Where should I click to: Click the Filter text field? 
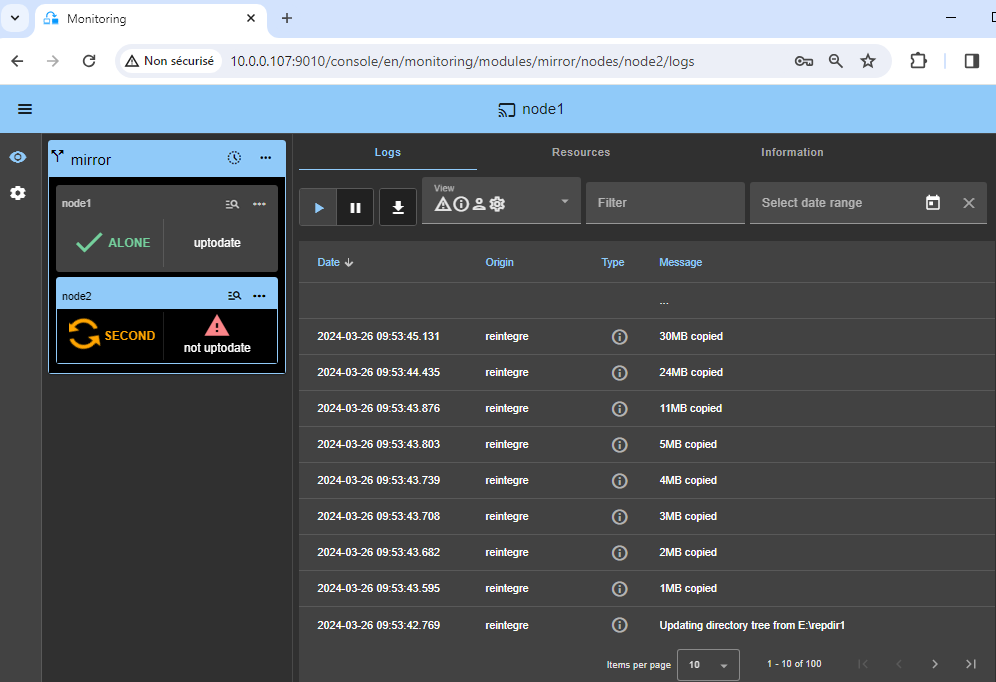(665, 203)
